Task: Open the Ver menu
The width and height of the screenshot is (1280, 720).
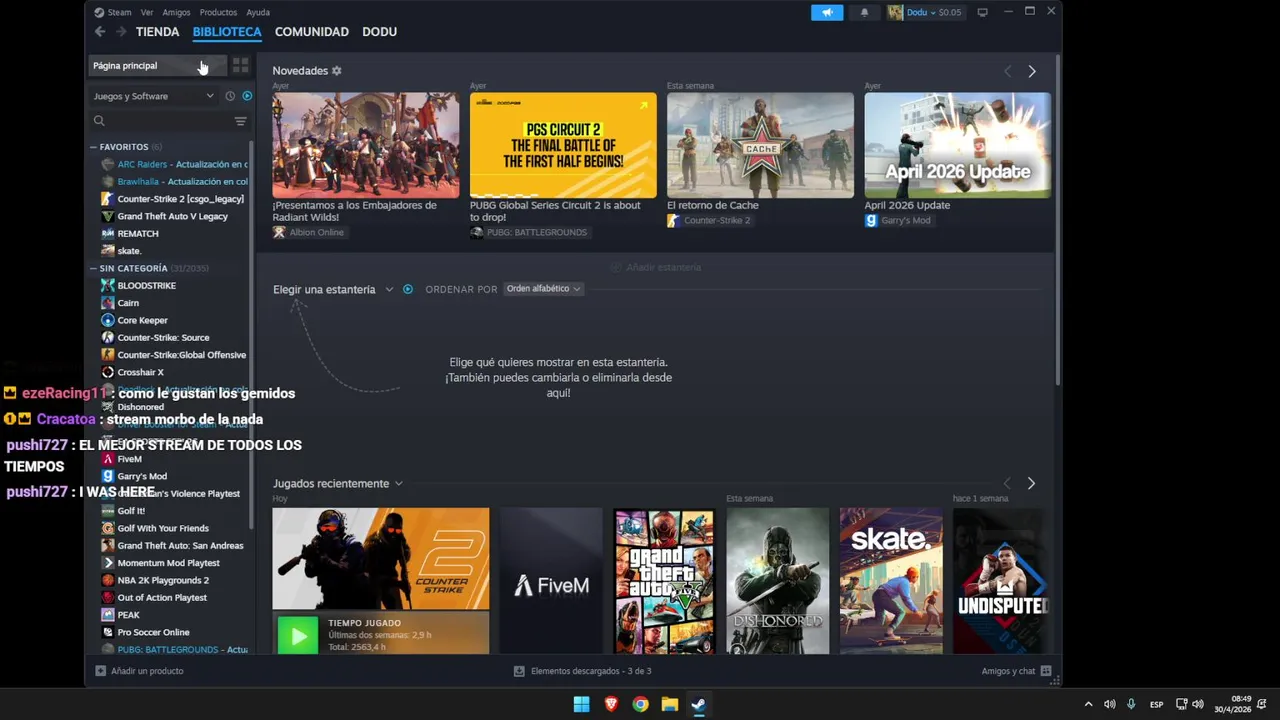Action: pyautogui.click(x=147, y=12)
